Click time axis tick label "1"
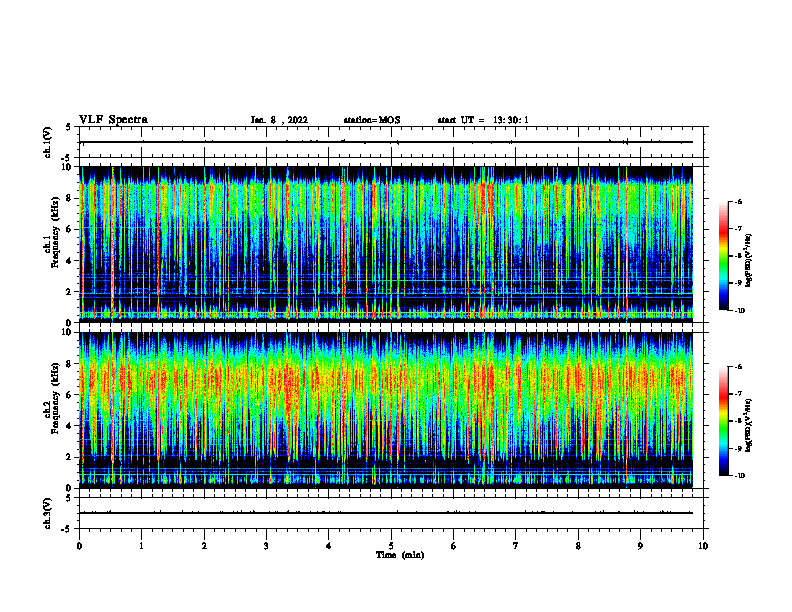 pos(141,546)
